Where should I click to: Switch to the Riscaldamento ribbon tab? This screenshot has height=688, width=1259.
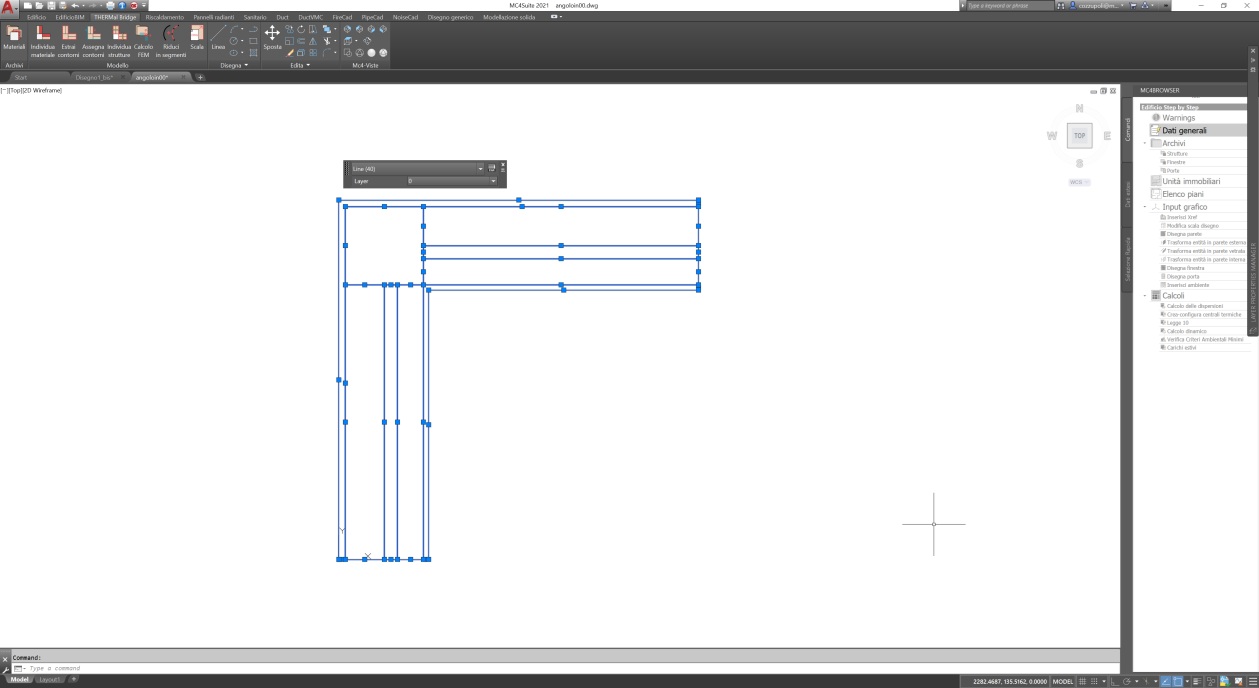[165, 17]
